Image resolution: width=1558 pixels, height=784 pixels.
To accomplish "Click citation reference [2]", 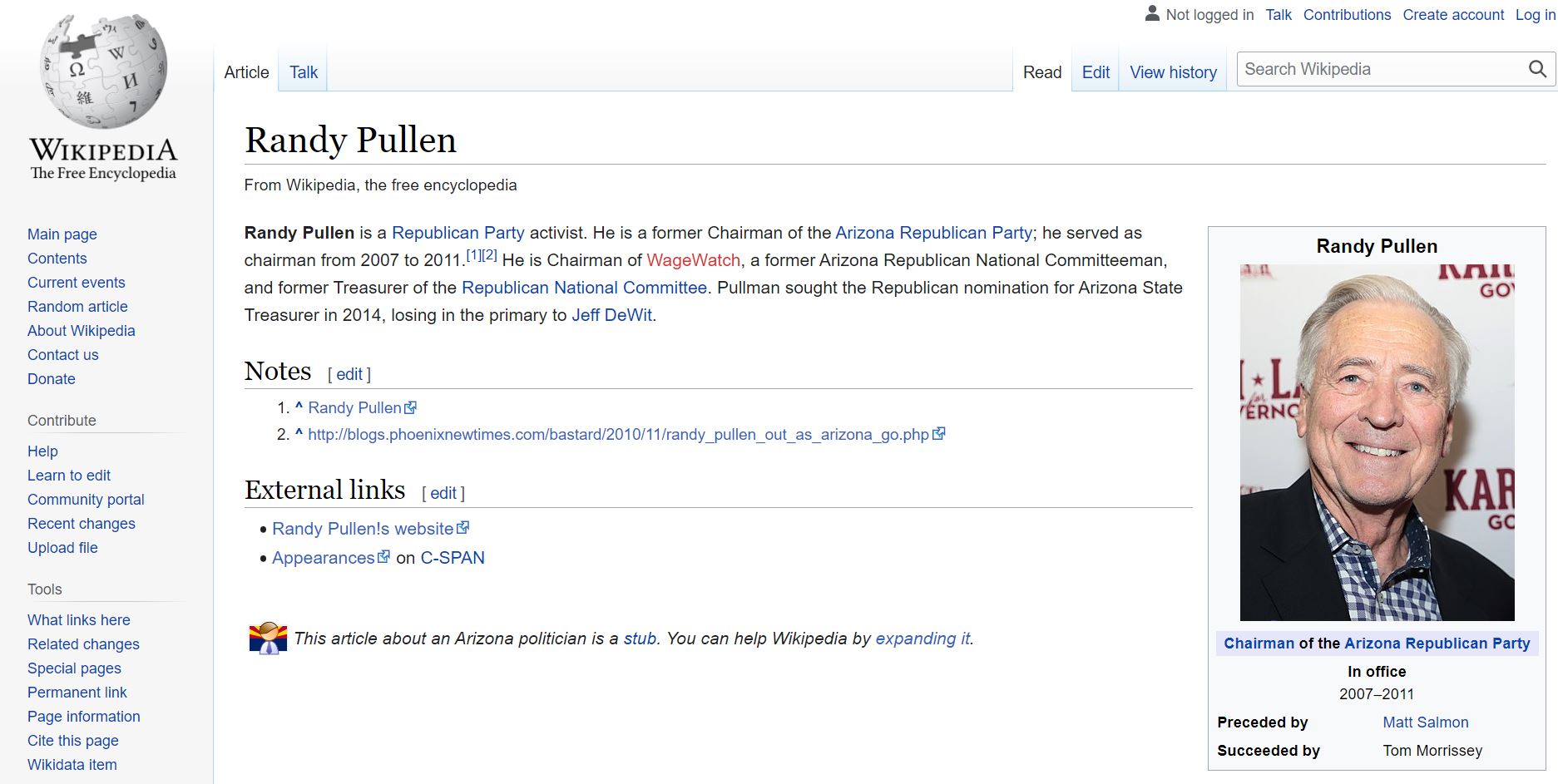I will [x=489, y=255].
